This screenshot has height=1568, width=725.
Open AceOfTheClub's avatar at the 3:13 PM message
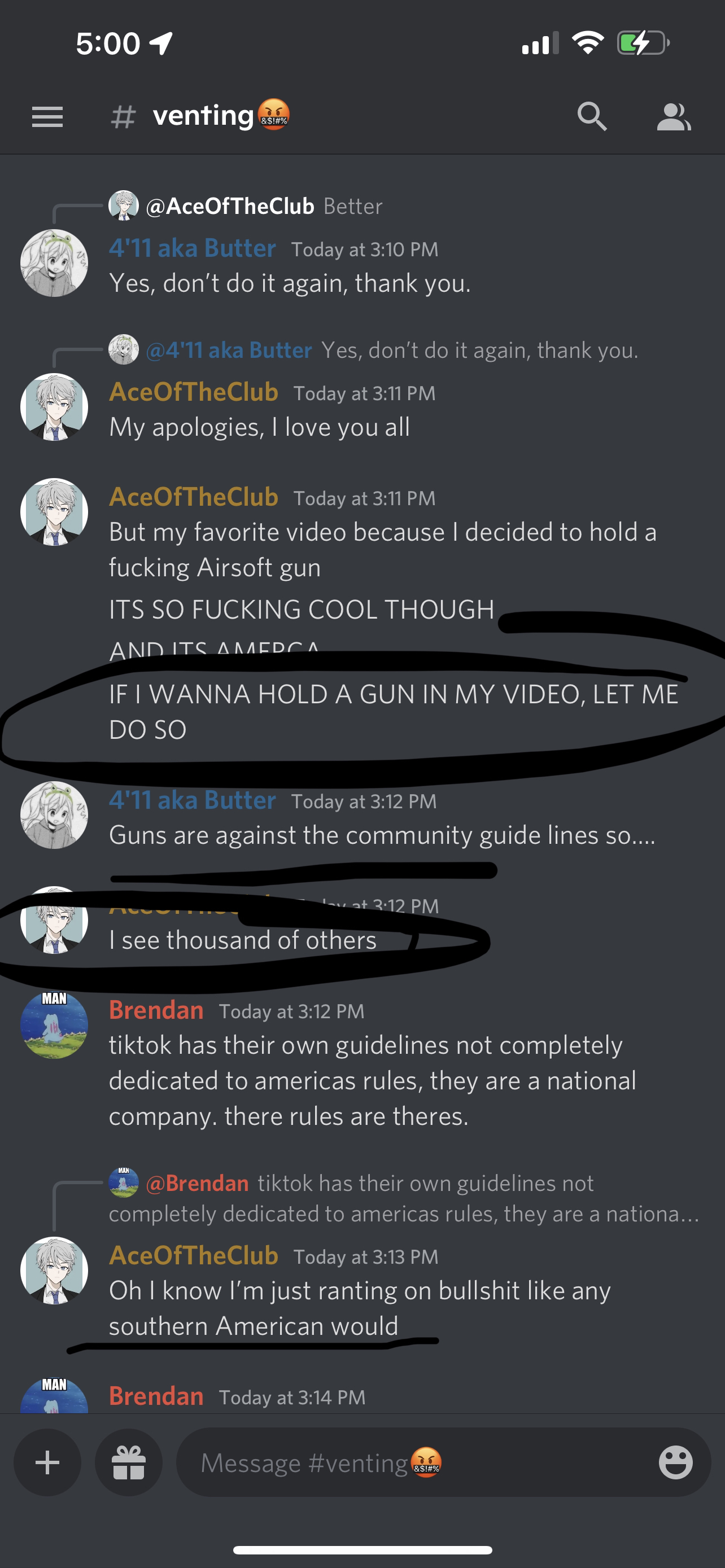(54, 1271)
